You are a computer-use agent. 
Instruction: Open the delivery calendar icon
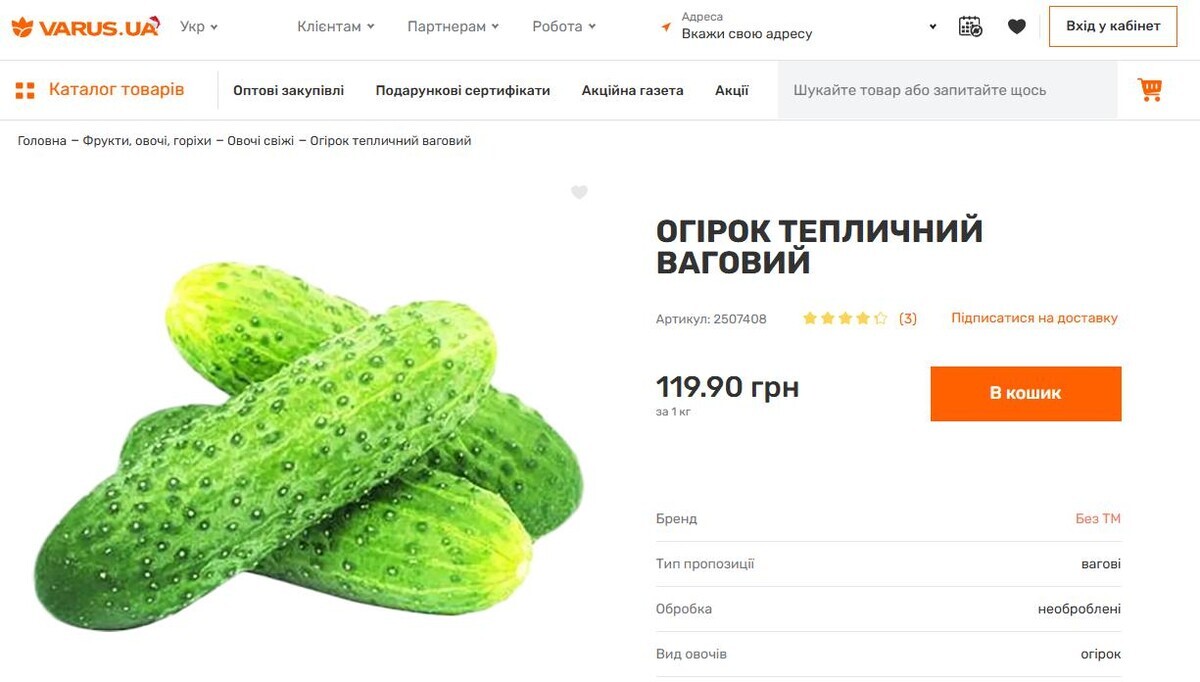pos(970,27)
